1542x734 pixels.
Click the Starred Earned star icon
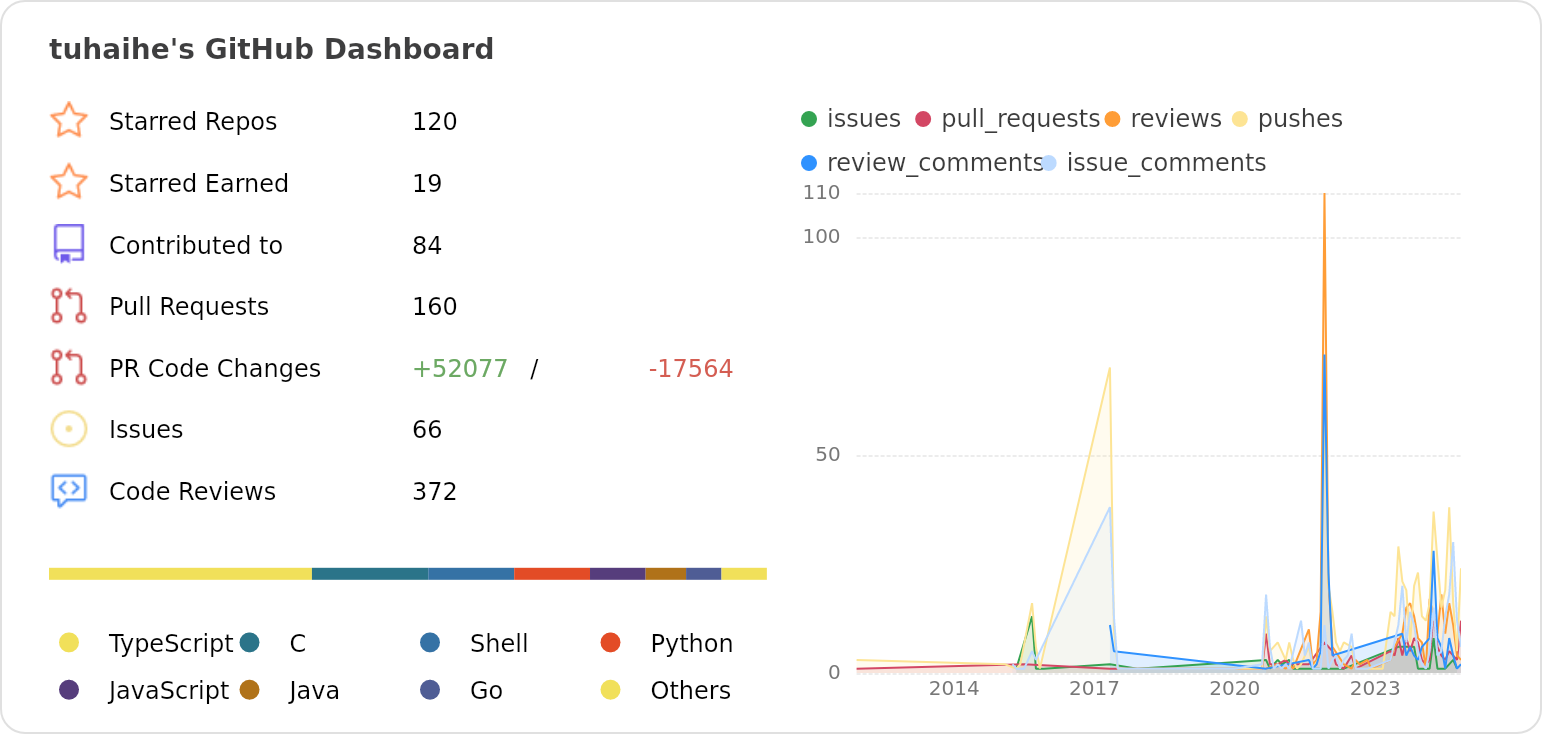[69, 183]
